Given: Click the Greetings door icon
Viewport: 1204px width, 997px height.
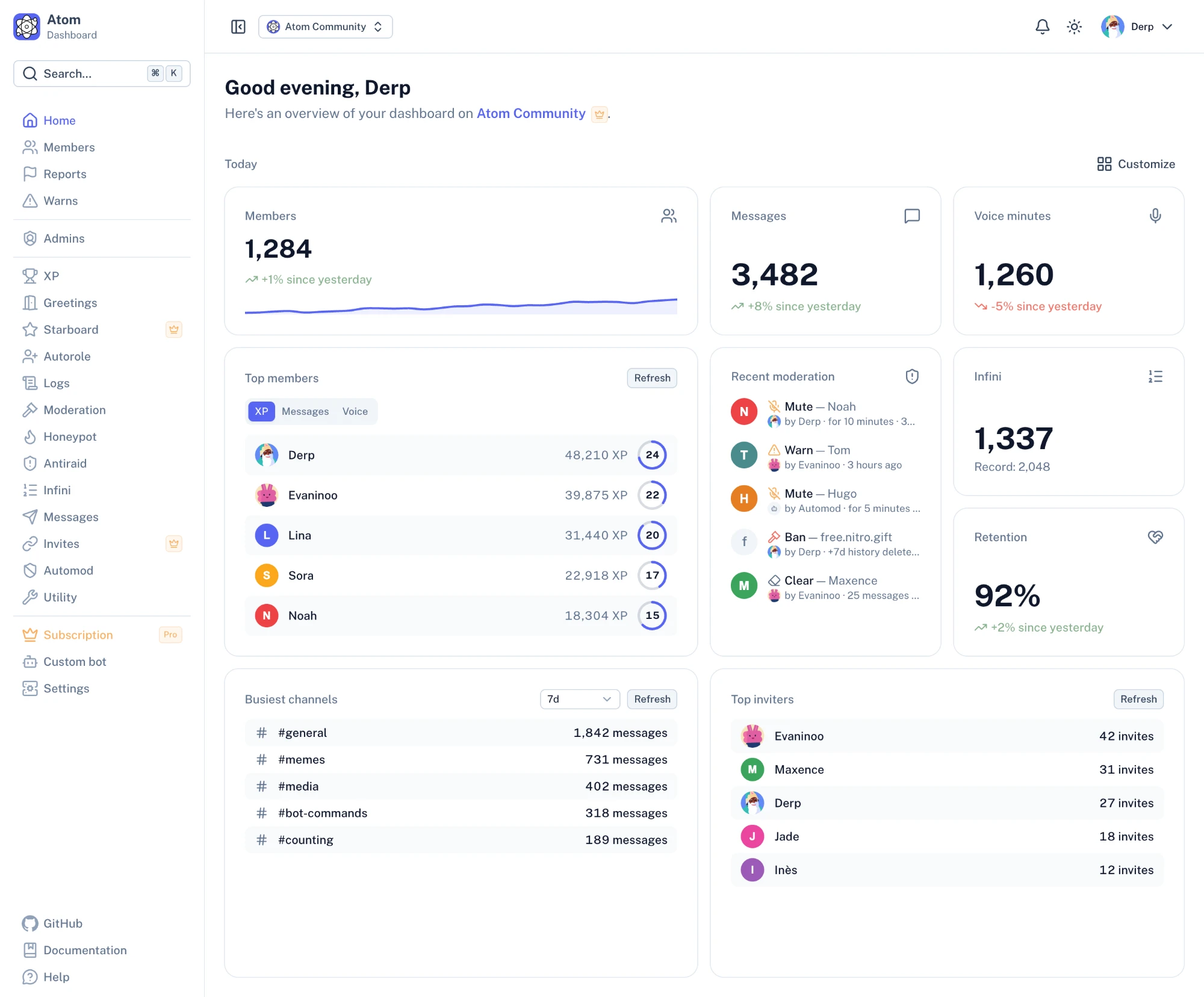Looking at the screenshot, I should point(30,303).
